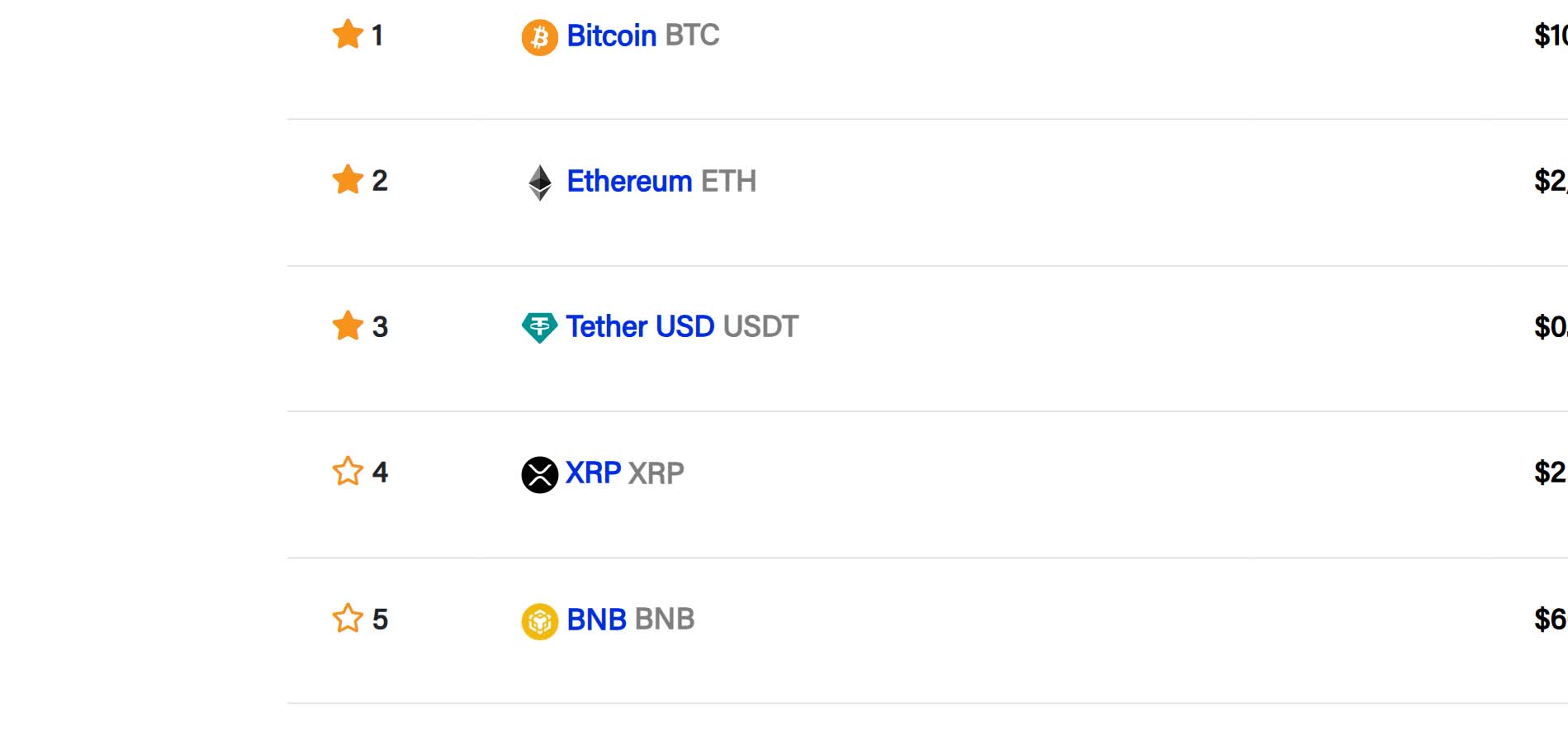
Task: Open the Bitcoin coin page link
Action: click(x=611, y=36)
